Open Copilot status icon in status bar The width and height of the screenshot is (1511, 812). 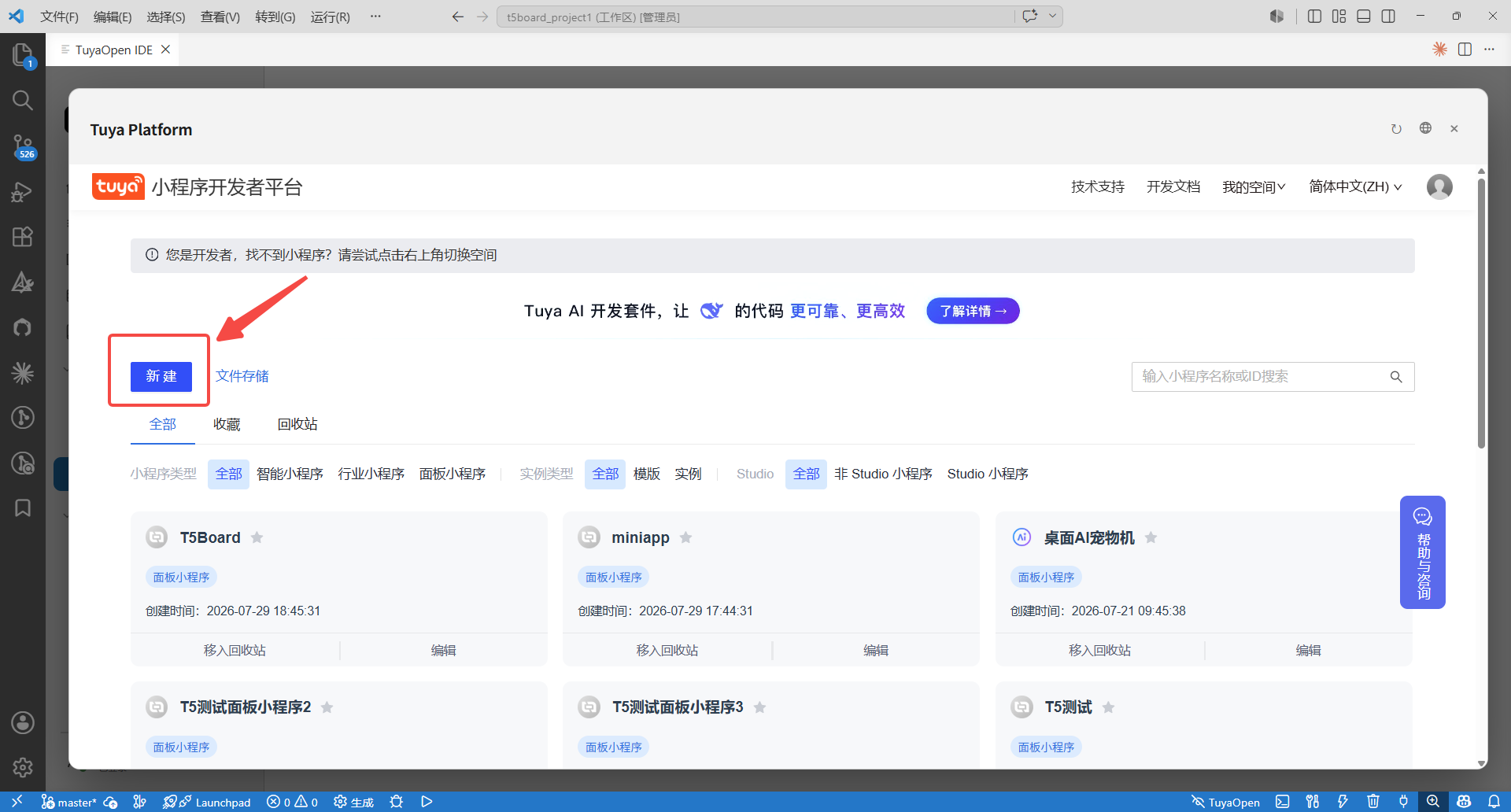coord(1464,802)
